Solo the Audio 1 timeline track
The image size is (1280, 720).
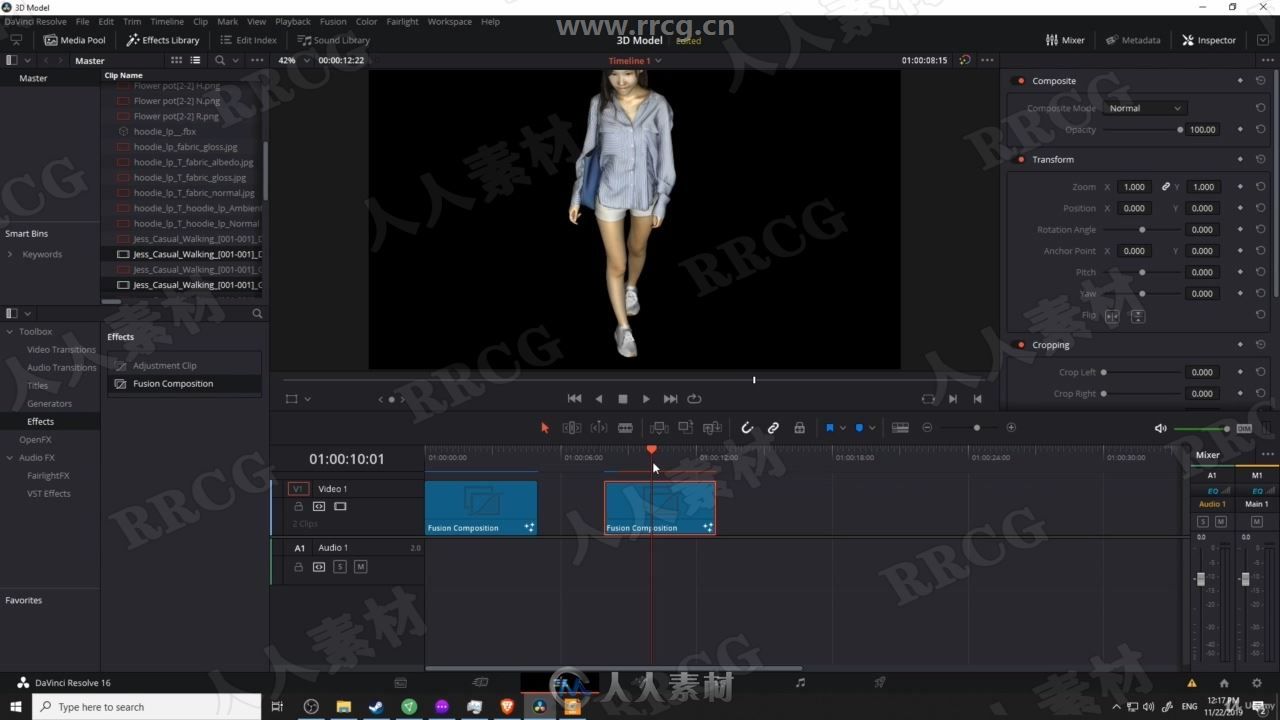[340, 567]
